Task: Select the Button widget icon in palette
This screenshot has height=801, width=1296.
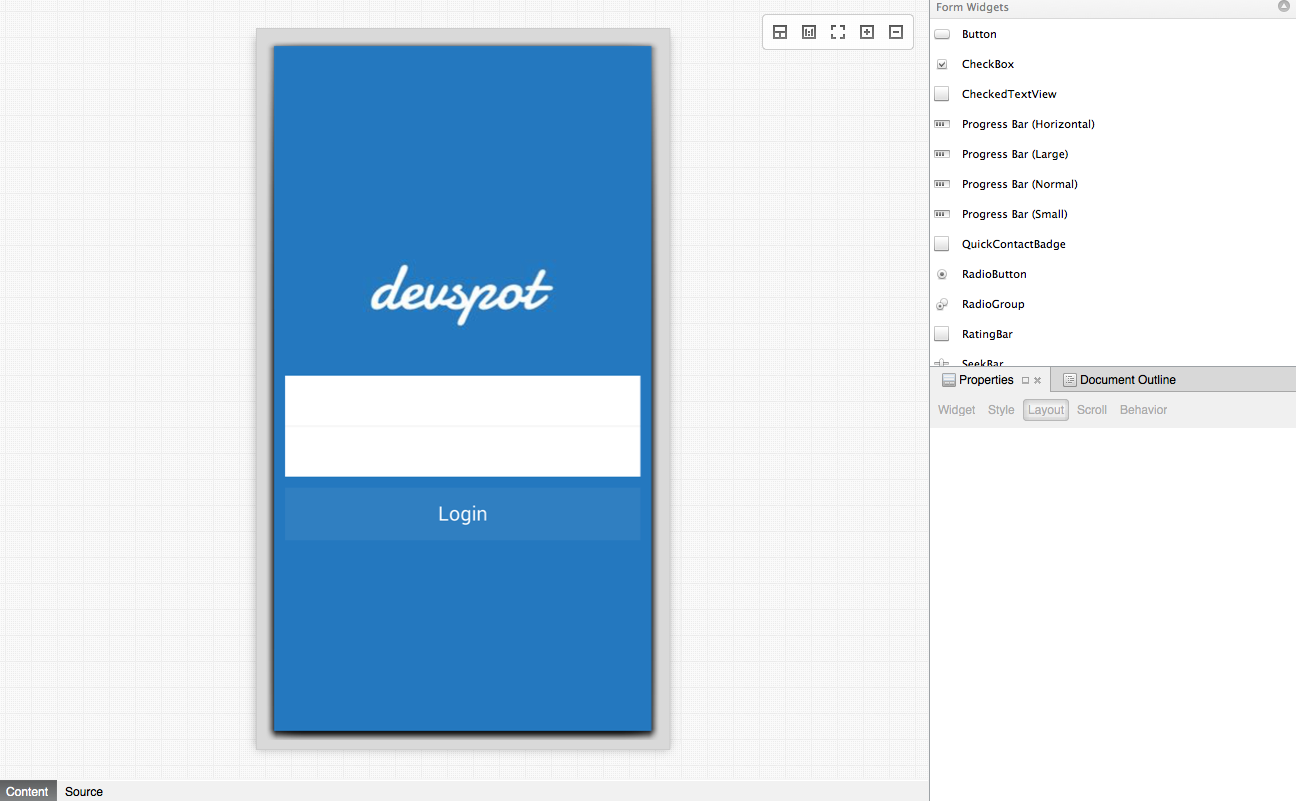Action: click(x=942, y=34)
